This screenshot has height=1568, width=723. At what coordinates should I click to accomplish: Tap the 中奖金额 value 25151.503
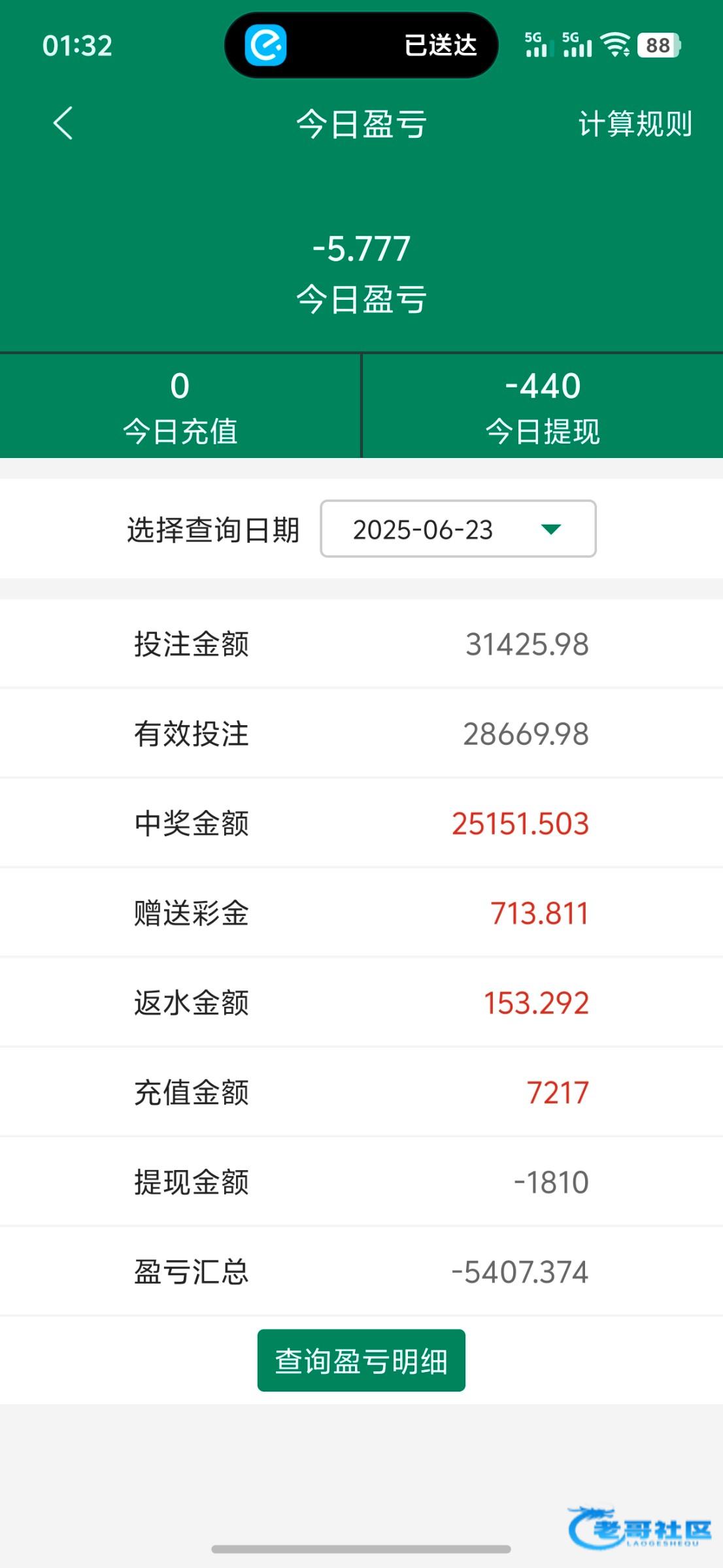[x=520, y=824]
